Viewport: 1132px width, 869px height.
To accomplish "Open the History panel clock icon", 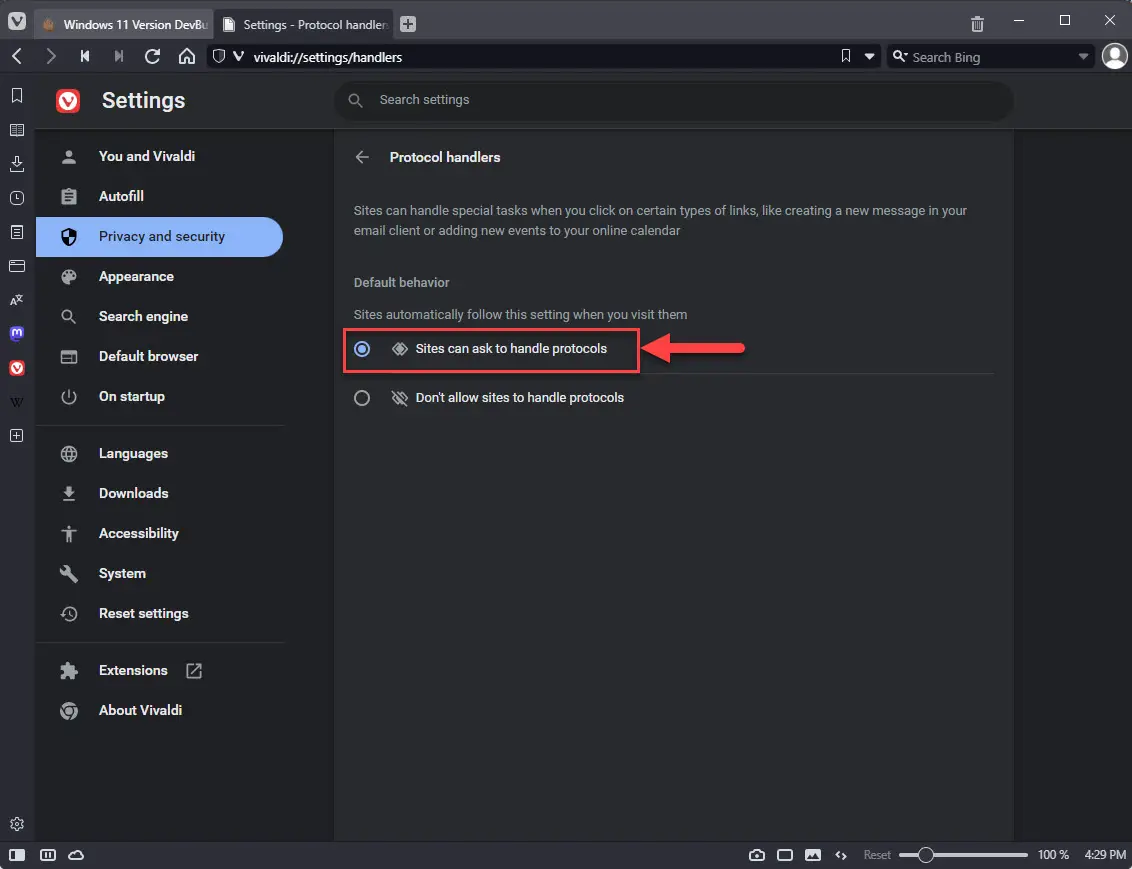I will coord(17,198).
